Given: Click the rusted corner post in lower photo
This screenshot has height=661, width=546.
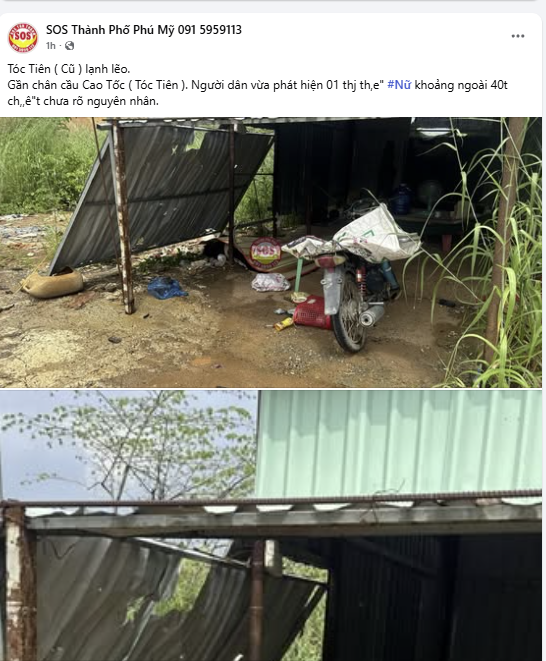Looking at the screenshot, I should (19, 584).
